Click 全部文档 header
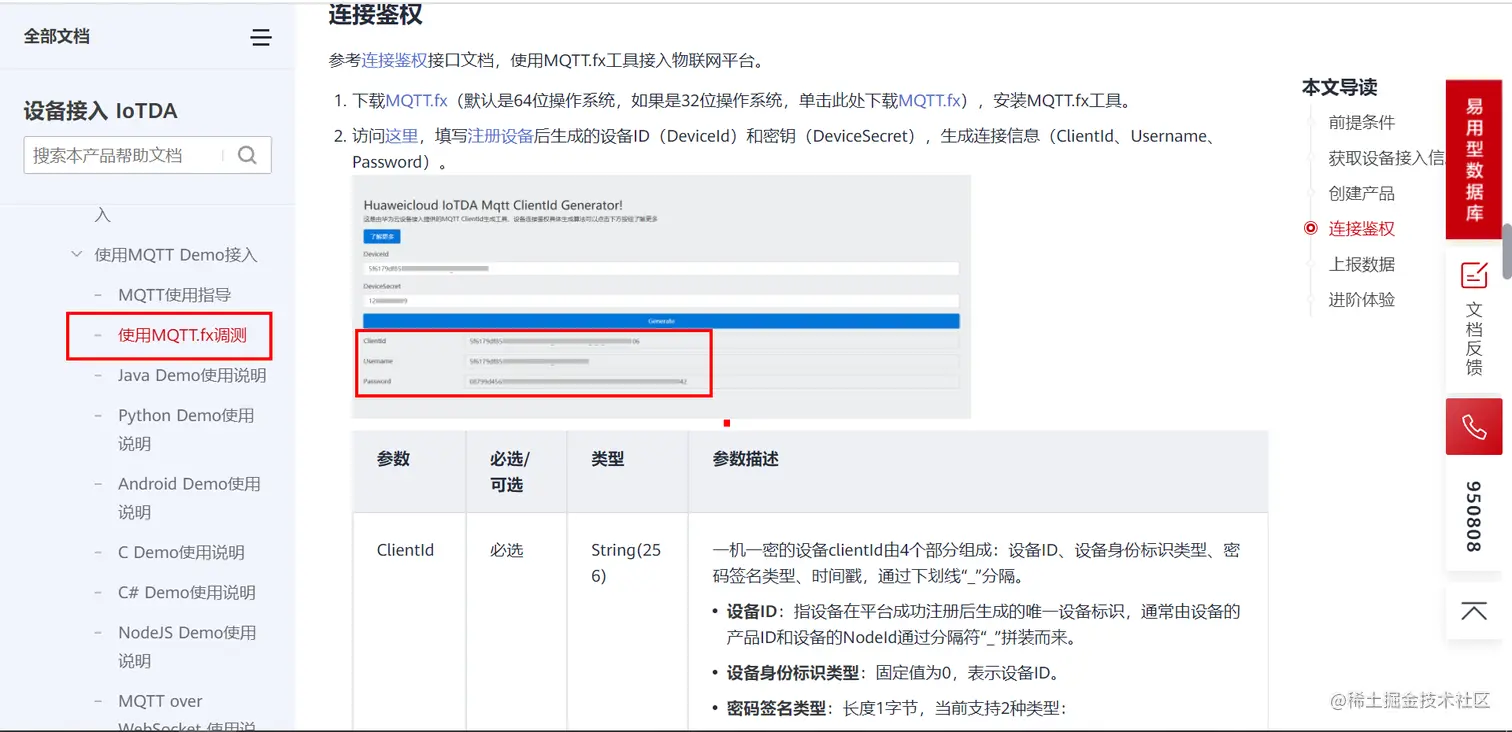 tap(57, 37)
